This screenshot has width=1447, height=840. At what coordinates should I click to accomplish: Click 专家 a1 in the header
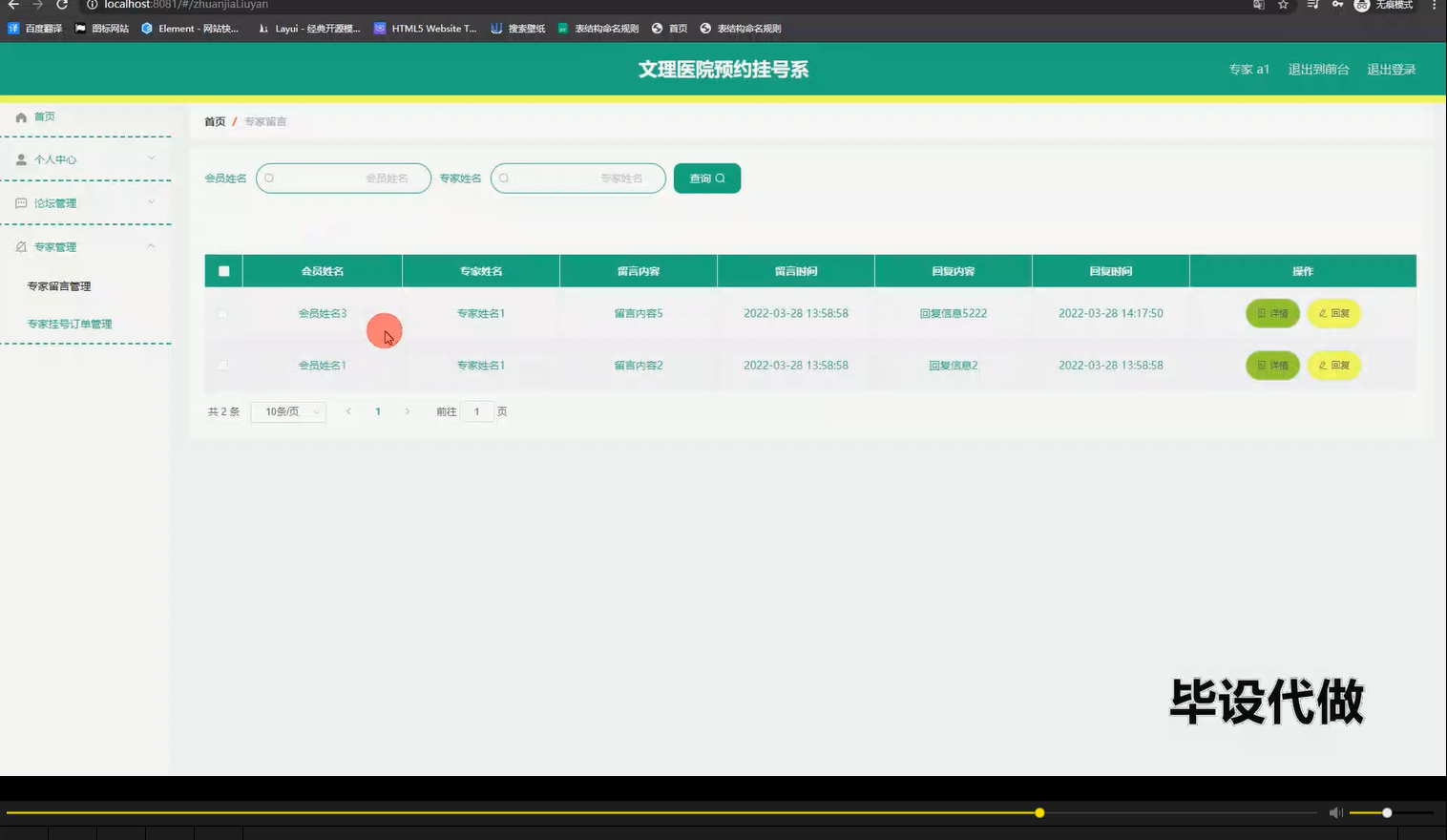(x=1248, y=70)
